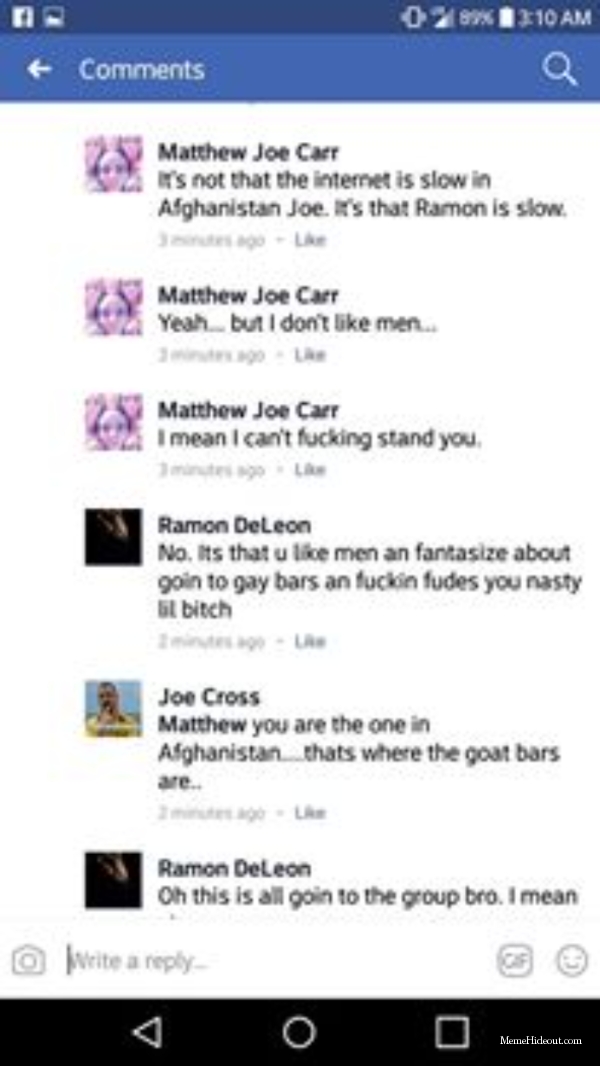Tap the bold Matthew mention in Joe's comment

[202, 725]
